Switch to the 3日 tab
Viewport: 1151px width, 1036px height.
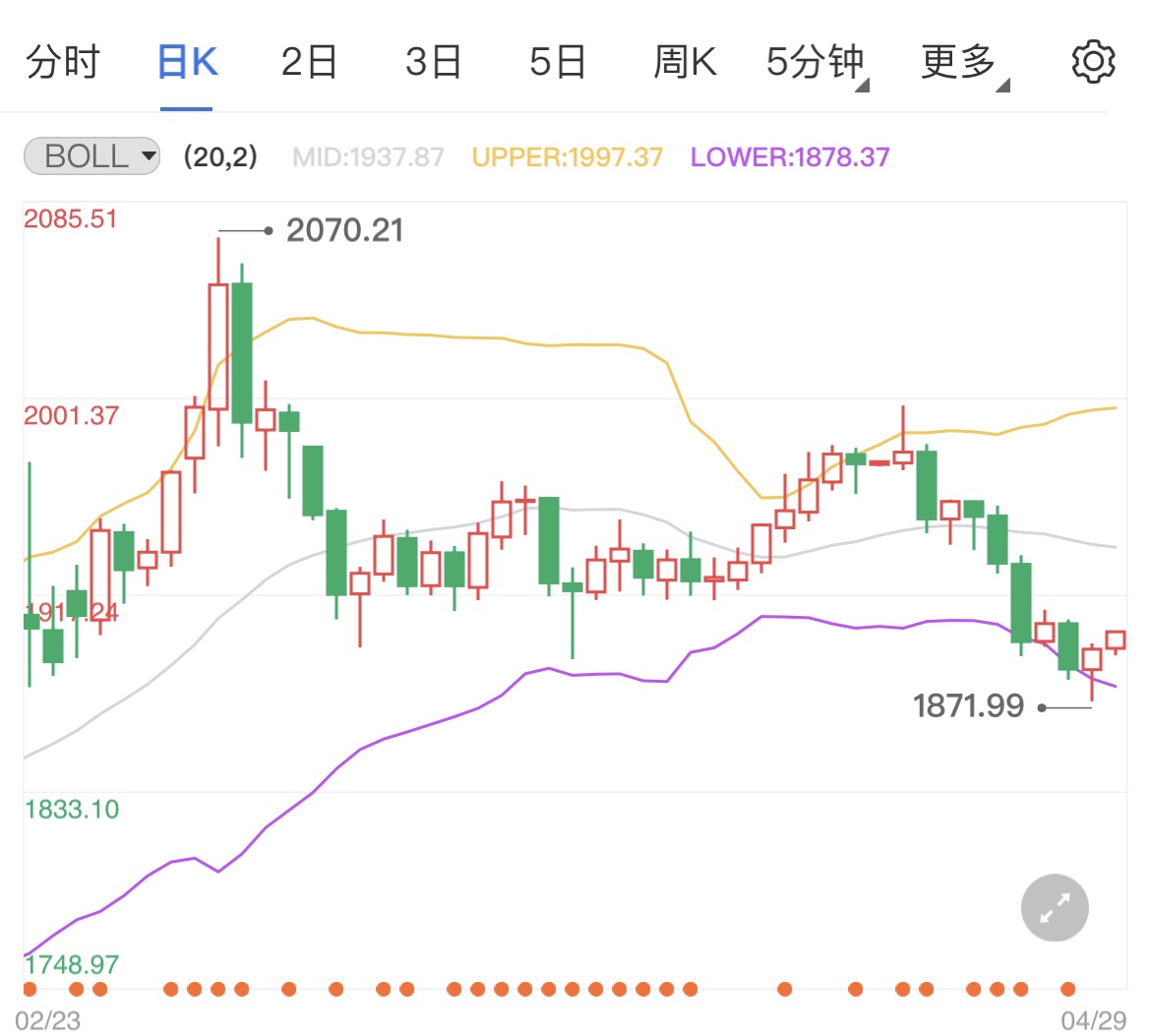[433, 62]
